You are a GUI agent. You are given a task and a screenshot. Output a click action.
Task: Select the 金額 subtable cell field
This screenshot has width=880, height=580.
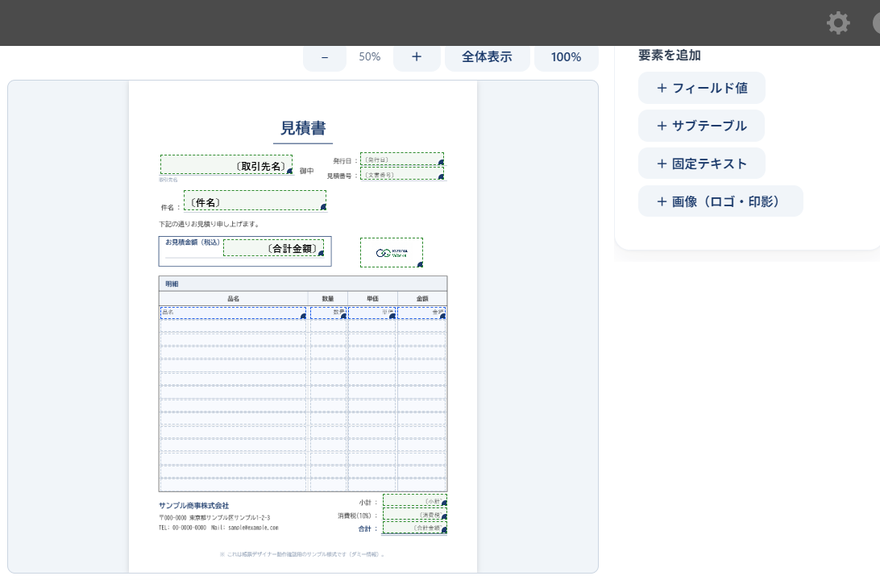click(422, 313)
